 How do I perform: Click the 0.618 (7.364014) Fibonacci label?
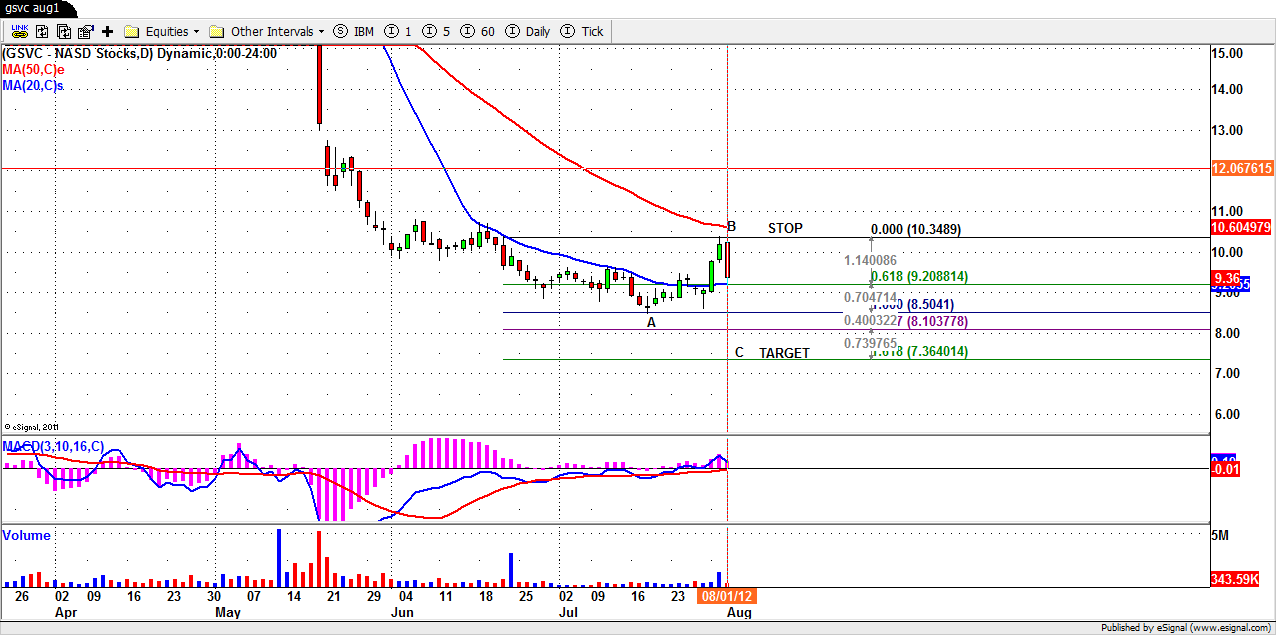[x=919, y=351]
